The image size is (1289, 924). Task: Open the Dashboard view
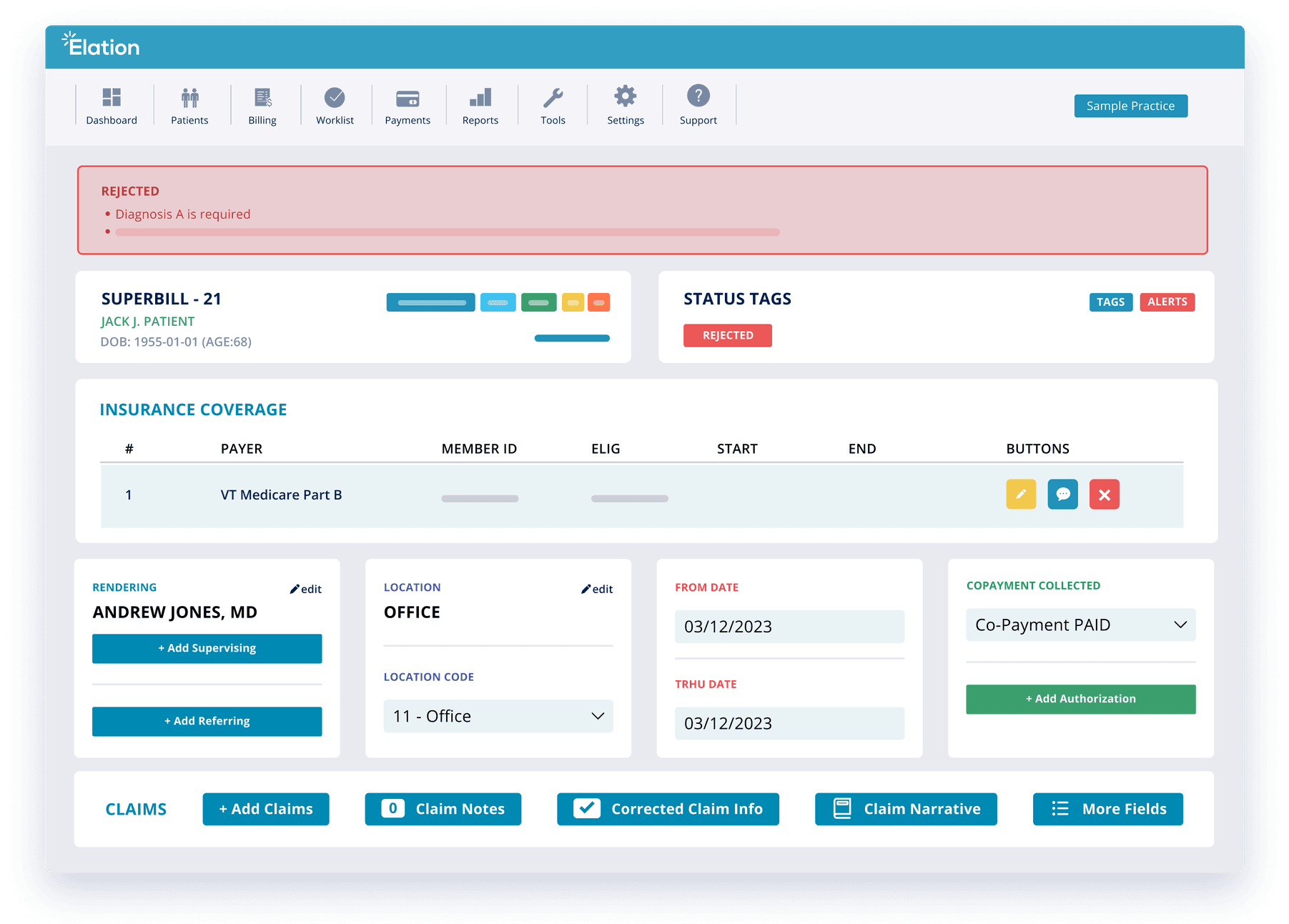[112, 104]
